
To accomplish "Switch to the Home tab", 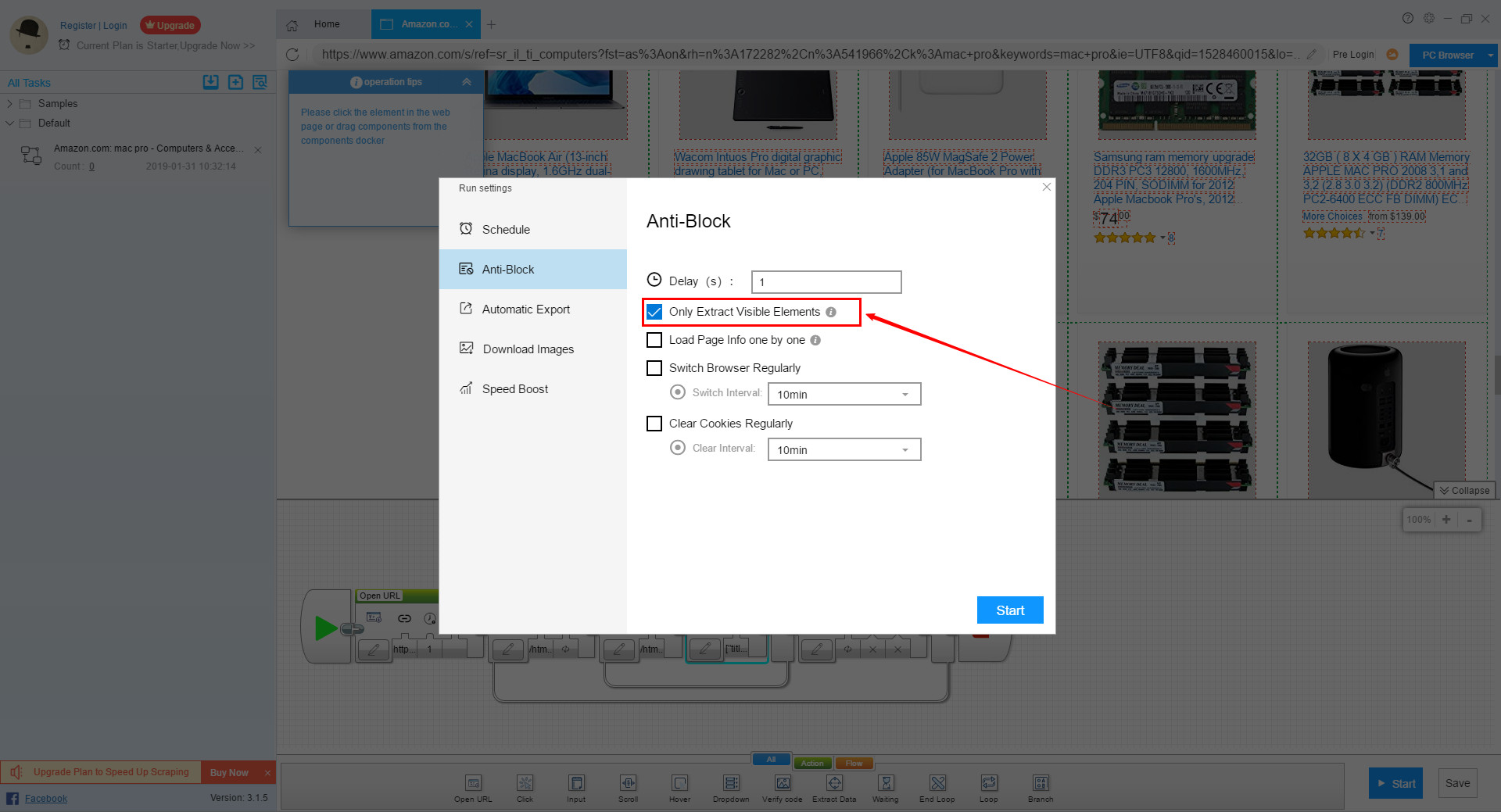I will click(326, 24).
